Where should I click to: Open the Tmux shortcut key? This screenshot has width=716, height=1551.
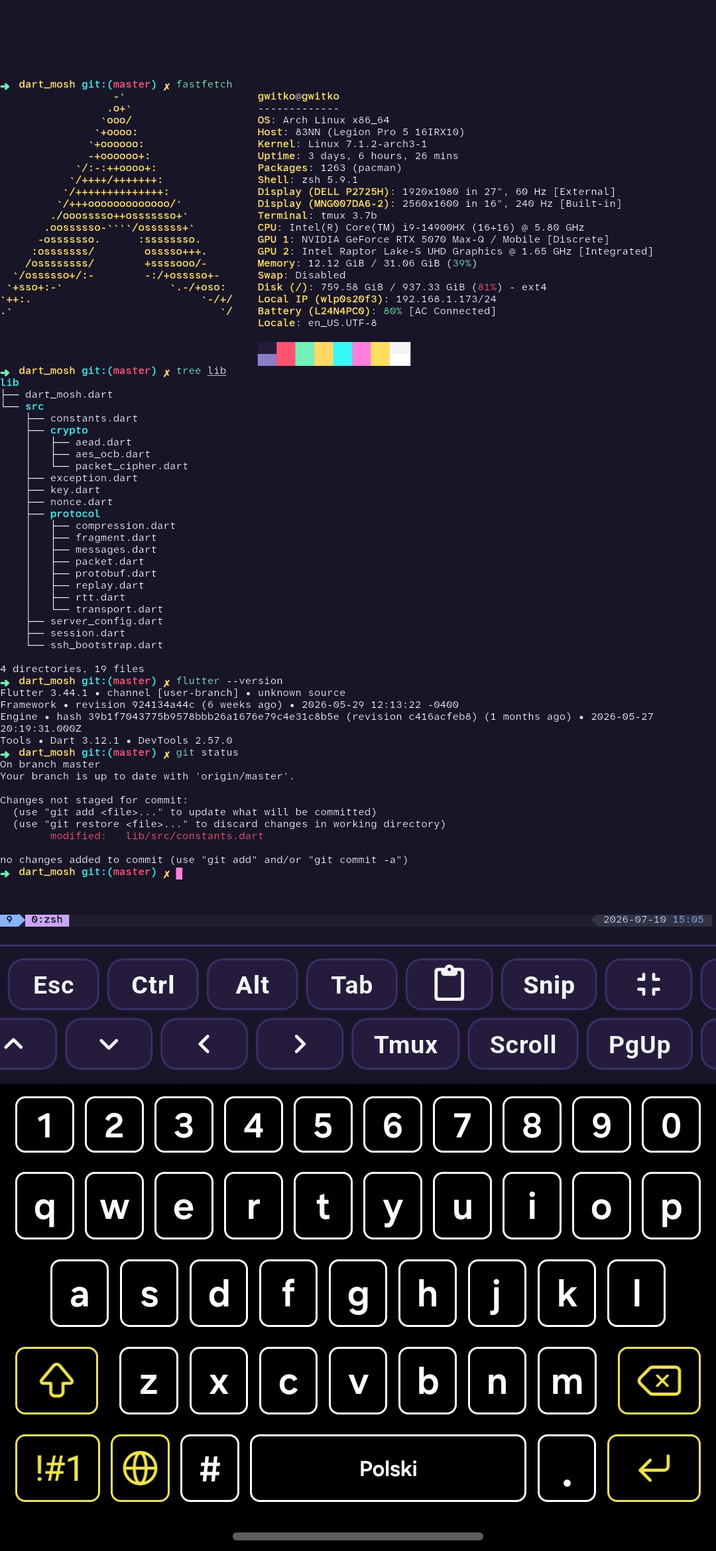[x=405, y=1044]
